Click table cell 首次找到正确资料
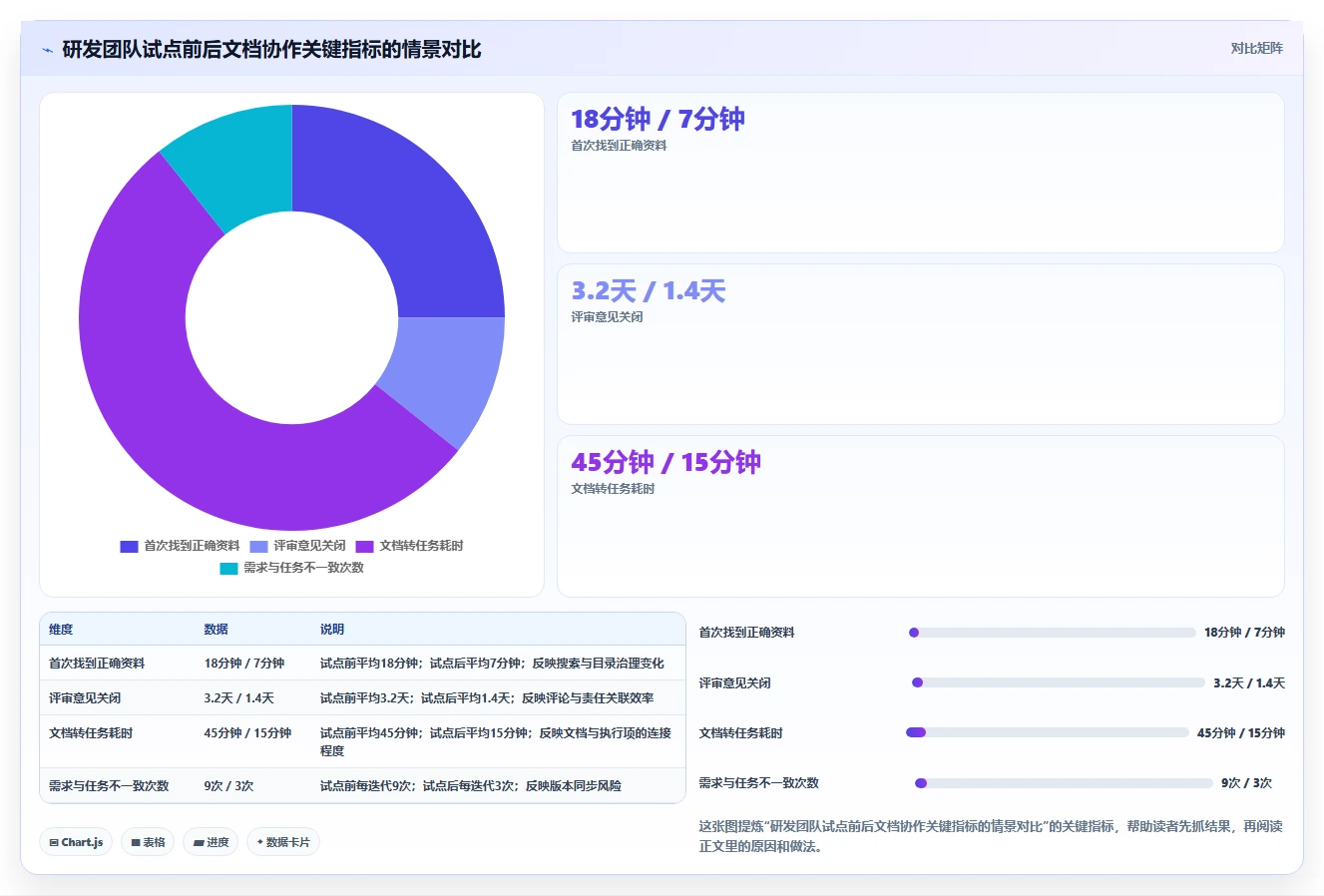 [97, 664]
